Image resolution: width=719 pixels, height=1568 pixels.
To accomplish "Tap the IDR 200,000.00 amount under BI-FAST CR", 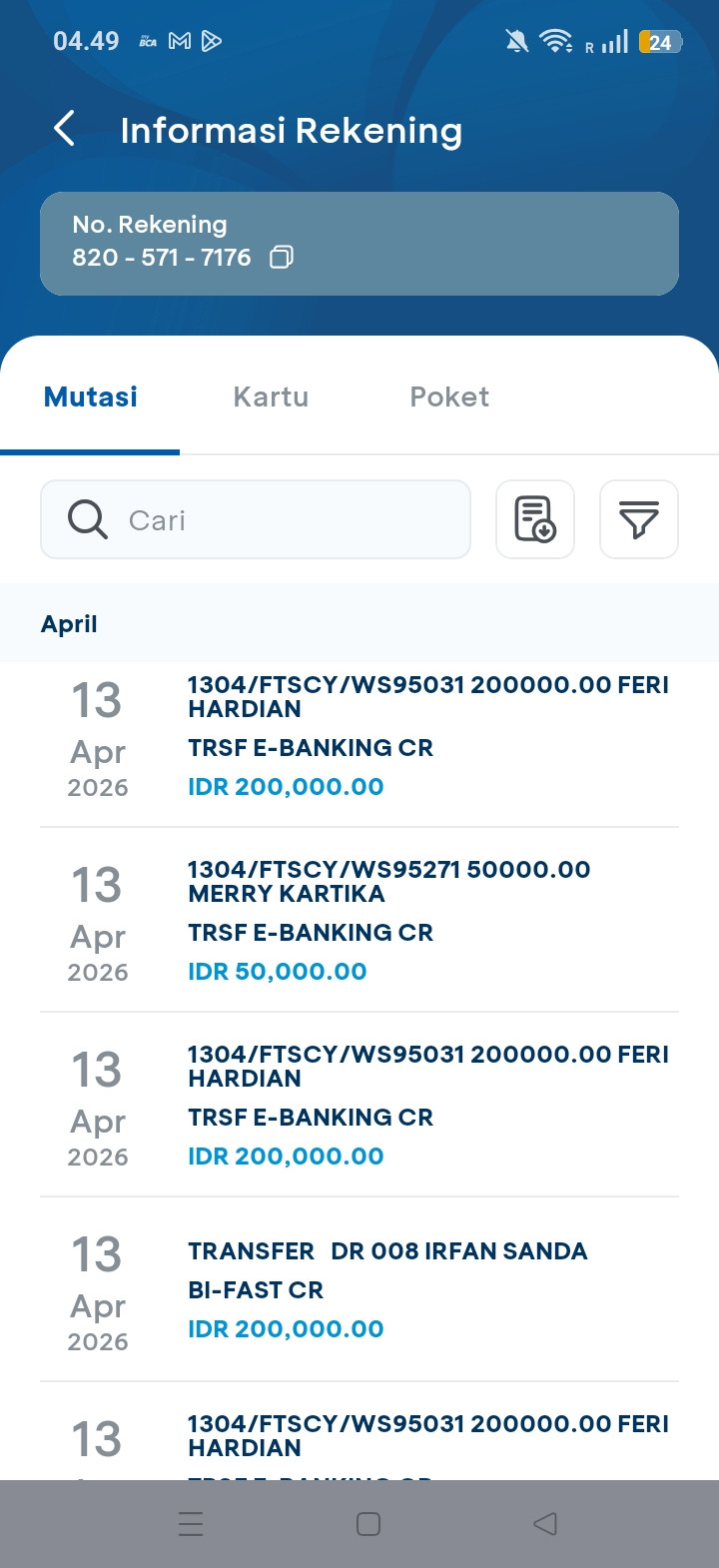I will click(x=286, y=1329).
